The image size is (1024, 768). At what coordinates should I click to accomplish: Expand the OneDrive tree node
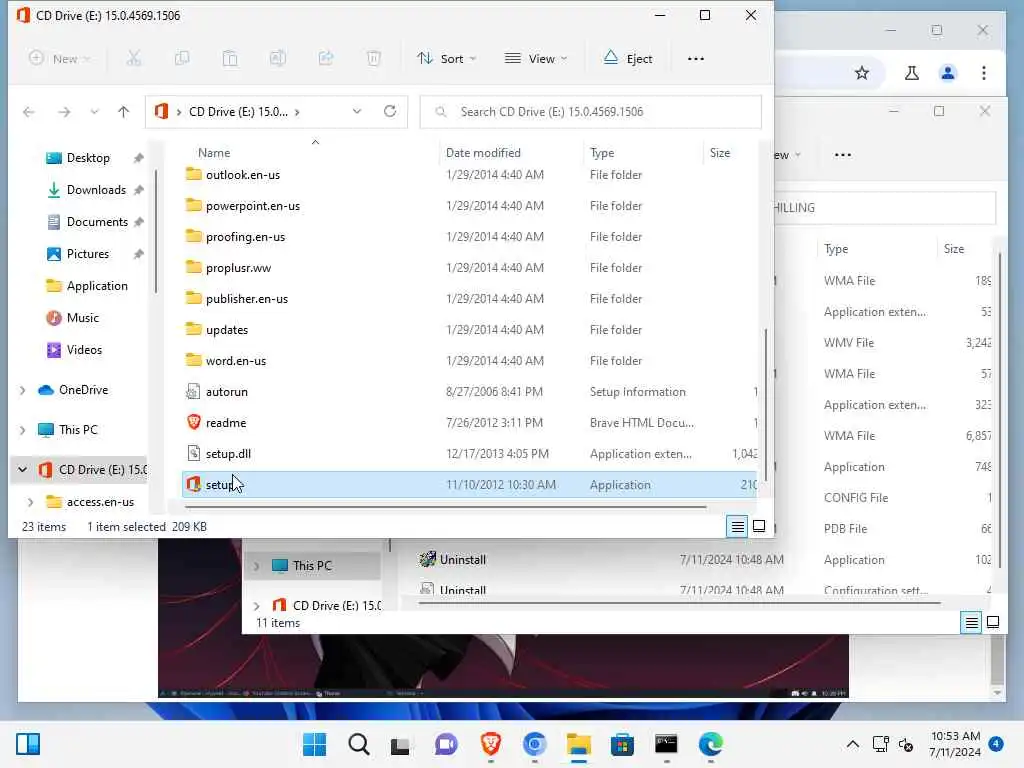point(23,391)
